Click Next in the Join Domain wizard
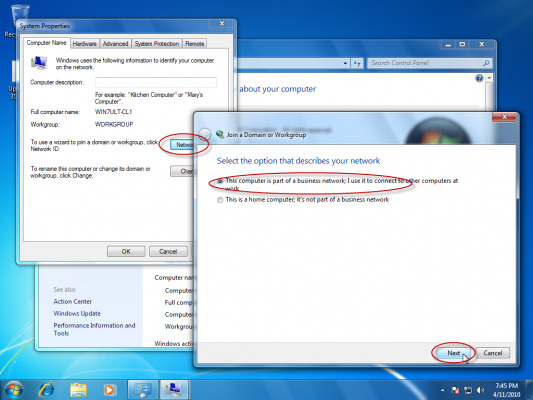This screenshot has width=533, height=400. click(x=453, y=353)
